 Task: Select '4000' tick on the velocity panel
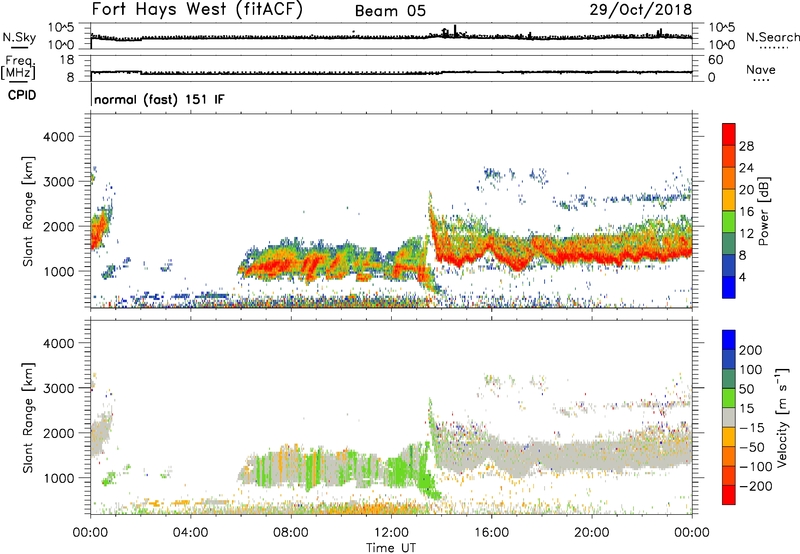click(x=58, y=343)
